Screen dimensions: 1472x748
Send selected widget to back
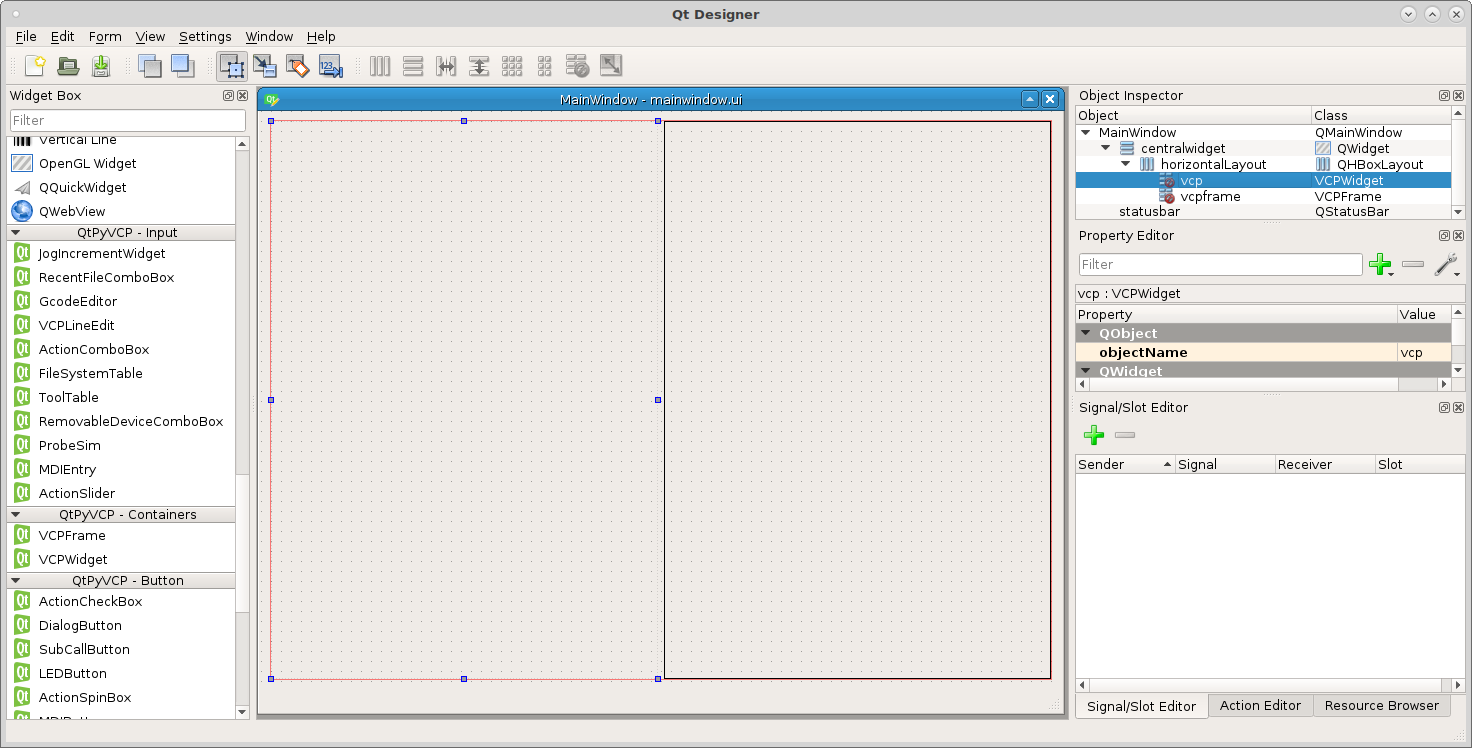[x=150, y=66]
